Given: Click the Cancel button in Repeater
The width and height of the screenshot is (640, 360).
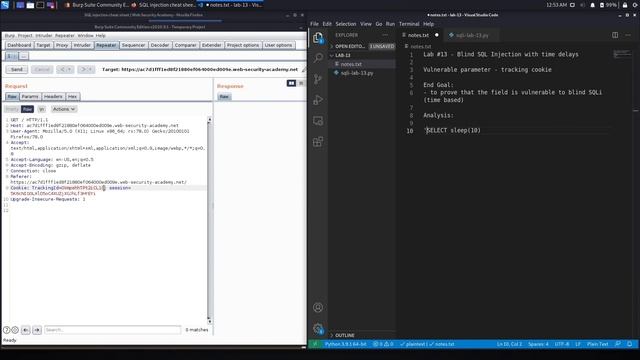Looking at the screenshot, I should point(42,69).
